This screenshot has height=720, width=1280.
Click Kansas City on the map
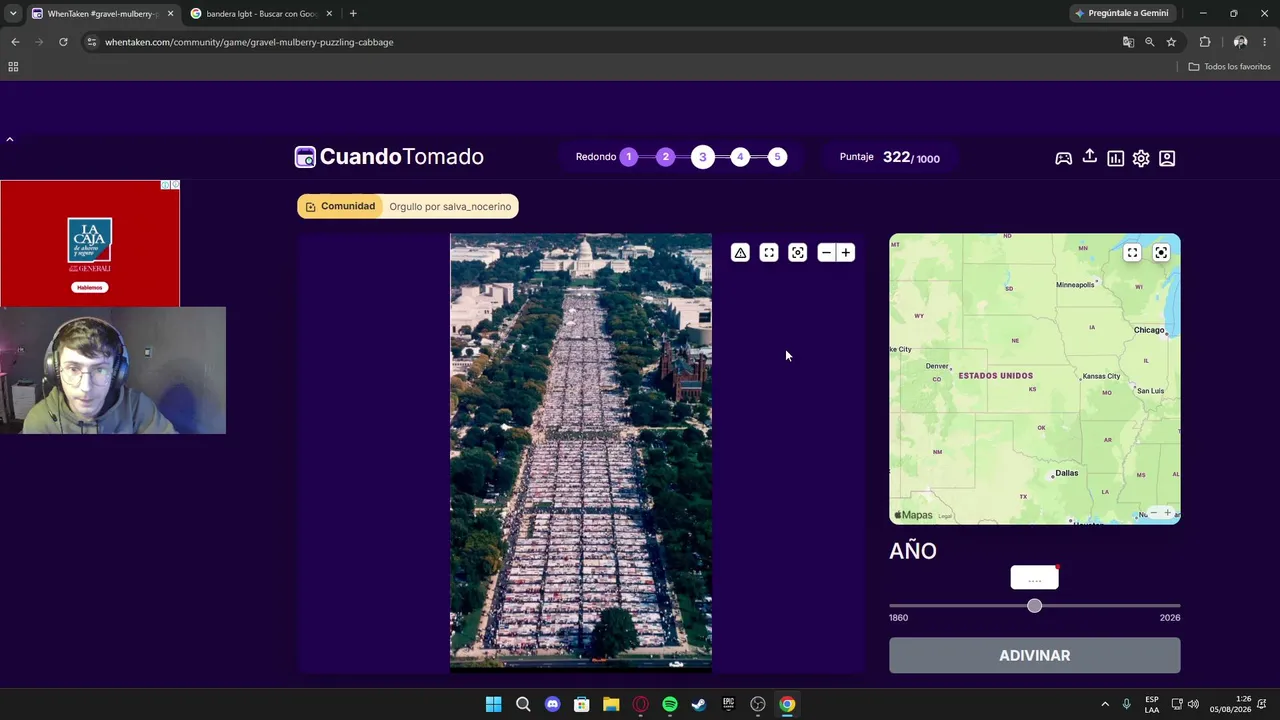coord(1101,376)
